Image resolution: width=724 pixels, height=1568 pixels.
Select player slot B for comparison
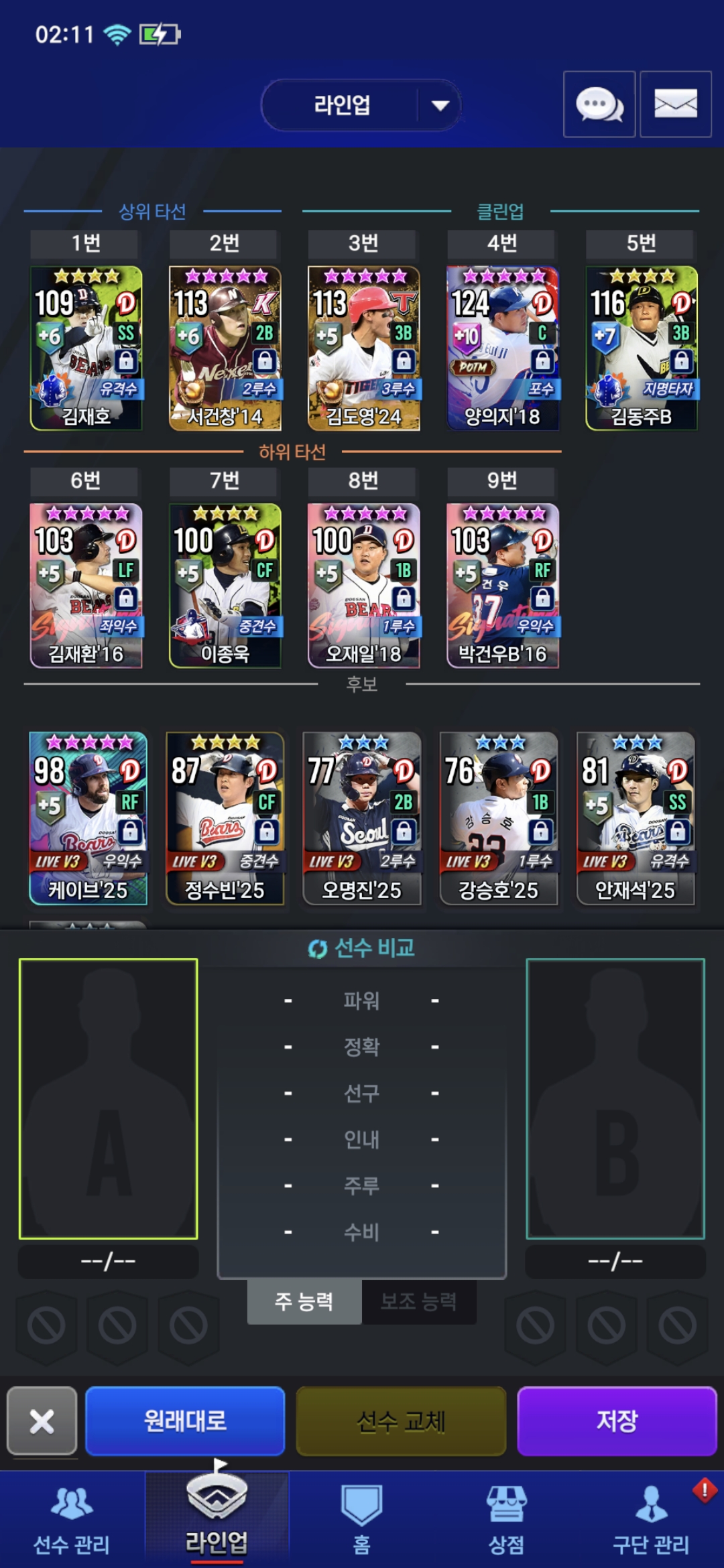pyautogui.click(x=615, y=1098)
